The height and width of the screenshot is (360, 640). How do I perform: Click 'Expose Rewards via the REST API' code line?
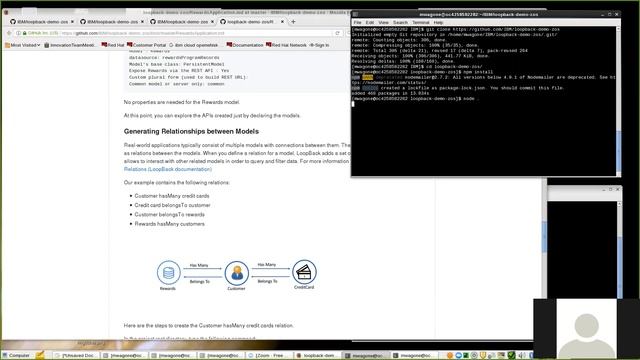coord(179,71)
